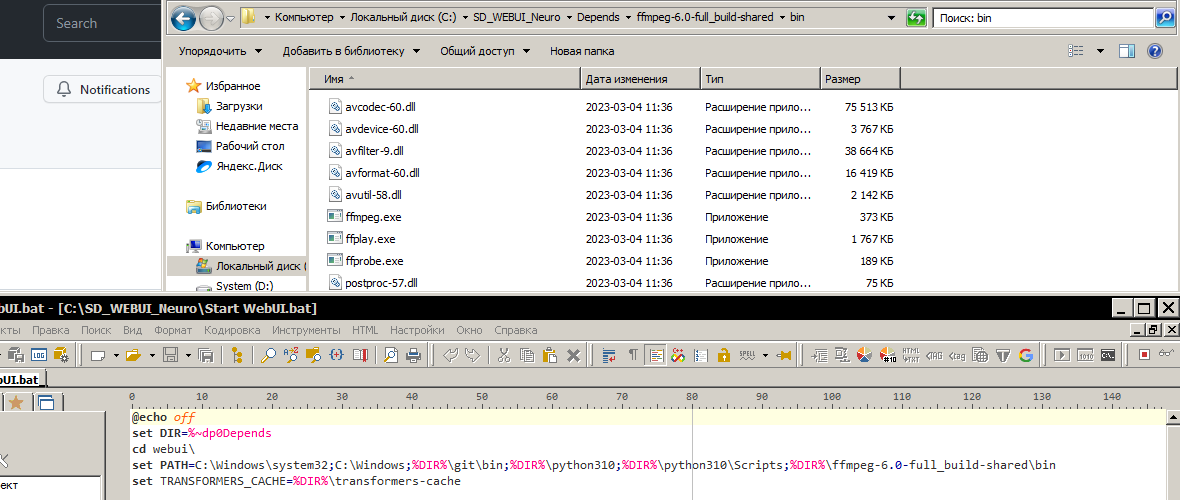Click the Open file folder icon

(x=133, y=355)
